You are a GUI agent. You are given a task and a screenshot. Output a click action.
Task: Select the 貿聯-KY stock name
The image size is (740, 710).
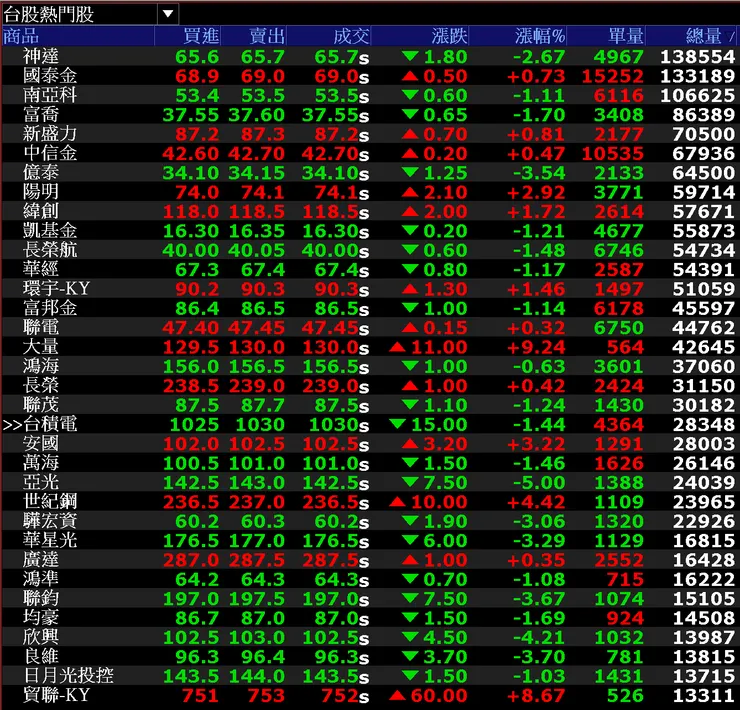(x=56, y=695)
